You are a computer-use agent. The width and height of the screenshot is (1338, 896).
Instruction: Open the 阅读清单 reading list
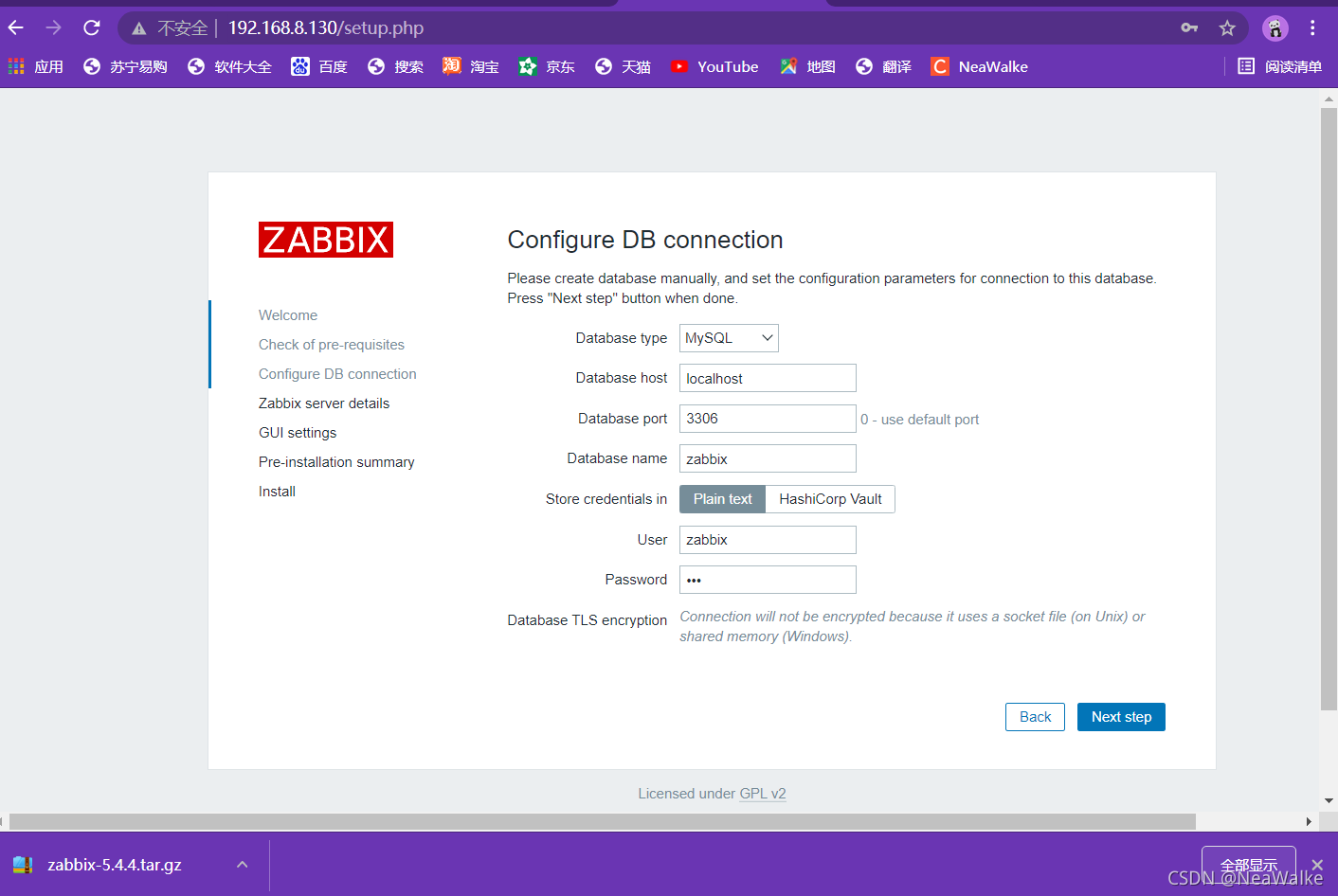coord(1279,66)
